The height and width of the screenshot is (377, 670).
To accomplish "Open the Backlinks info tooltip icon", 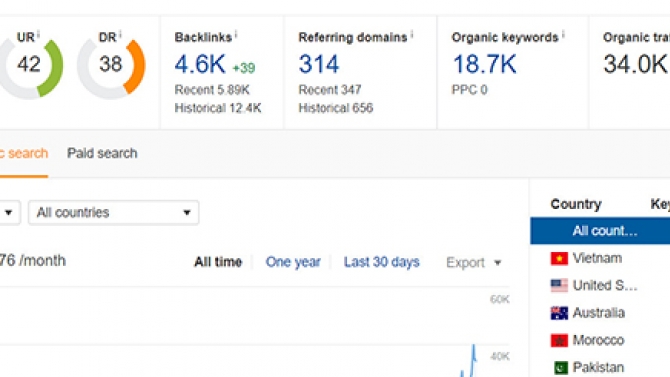I will pyautogui.click(x=236, y=34).
